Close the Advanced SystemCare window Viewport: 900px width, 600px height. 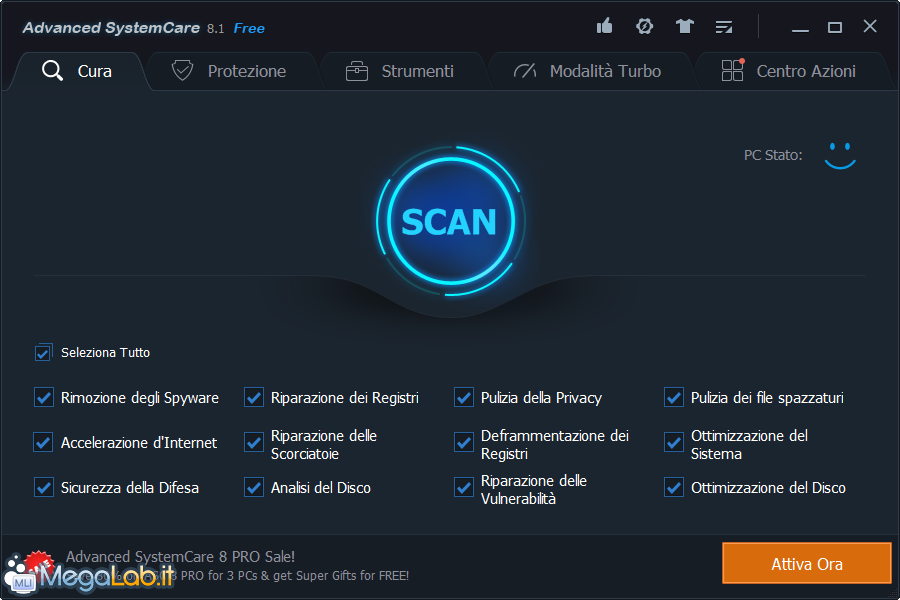(870, 26)
